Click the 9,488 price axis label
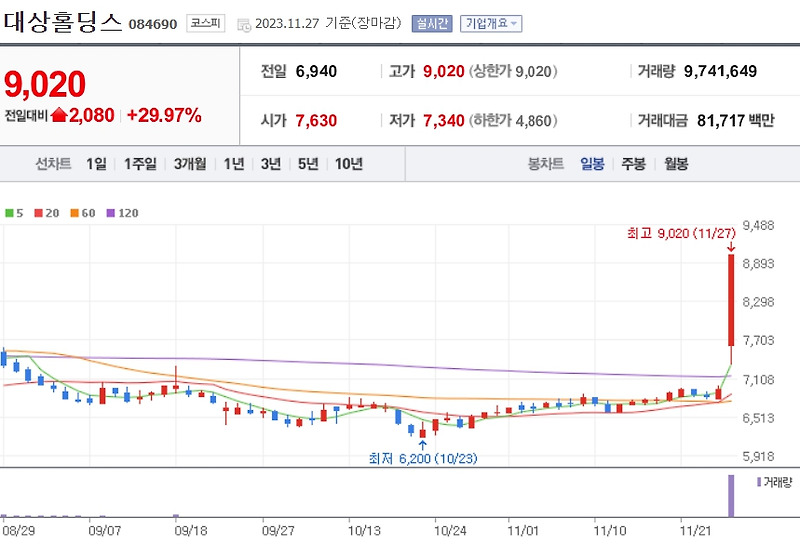The image size is (800, 556). [x=758, y=225]
